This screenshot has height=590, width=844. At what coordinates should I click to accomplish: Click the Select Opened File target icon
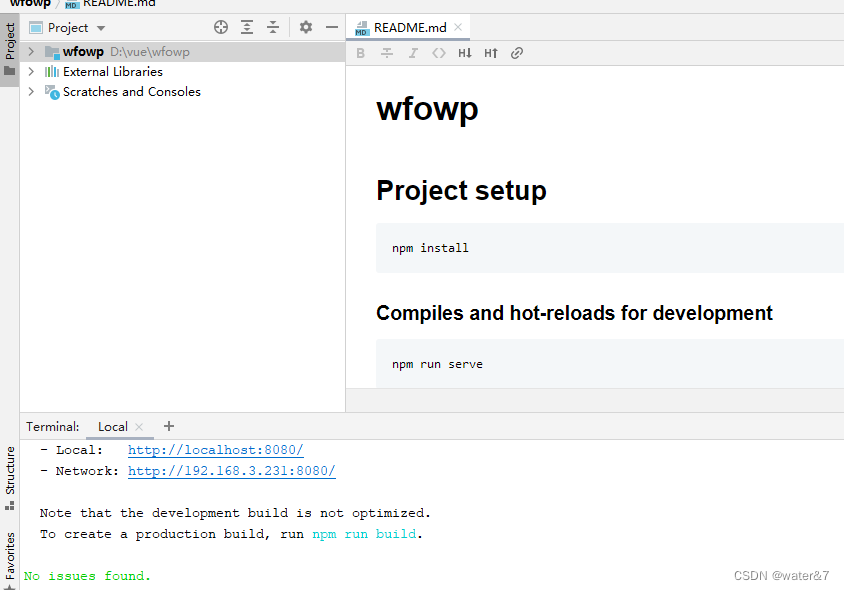[220, 27]
